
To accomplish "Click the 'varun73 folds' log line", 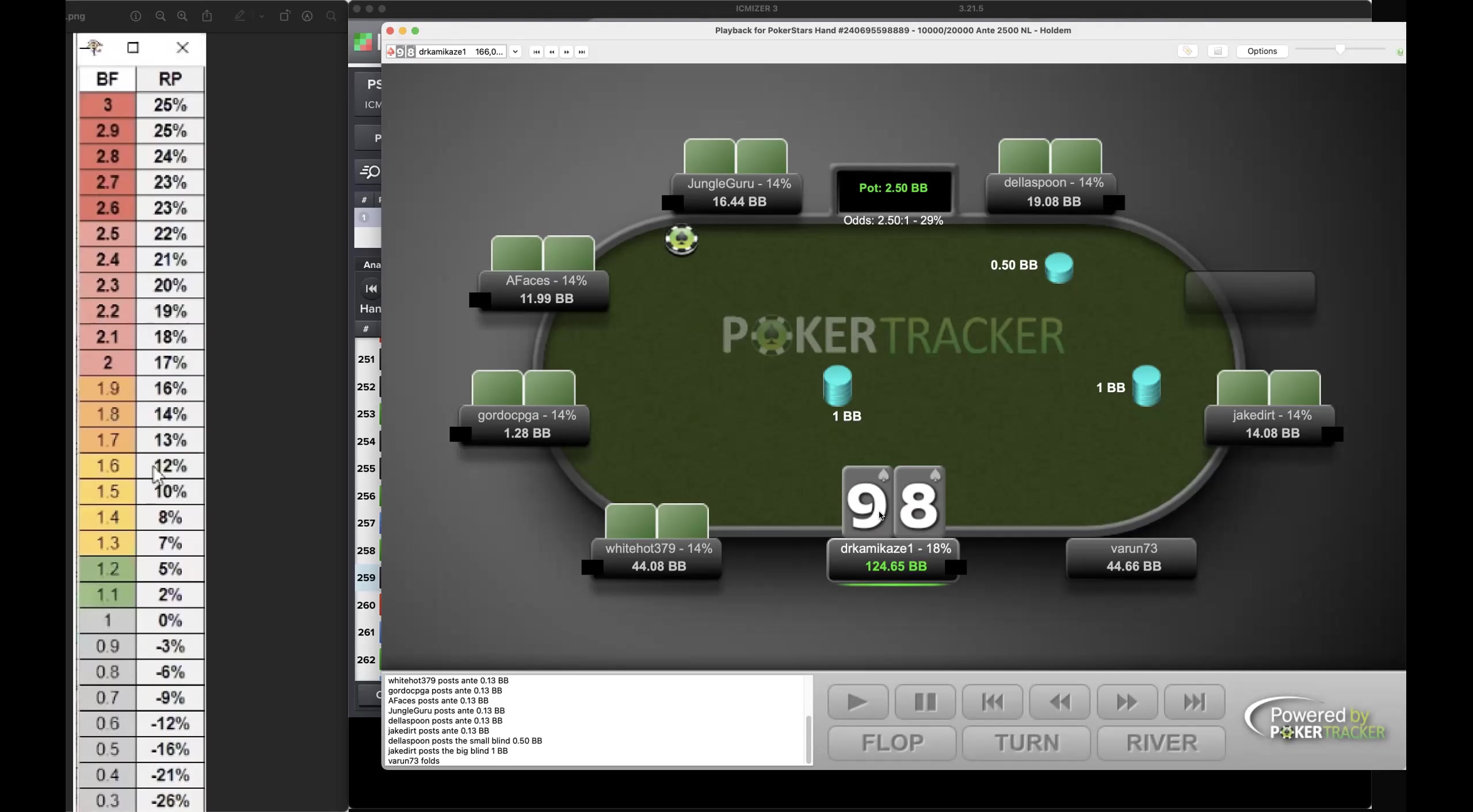I will 414,761.
